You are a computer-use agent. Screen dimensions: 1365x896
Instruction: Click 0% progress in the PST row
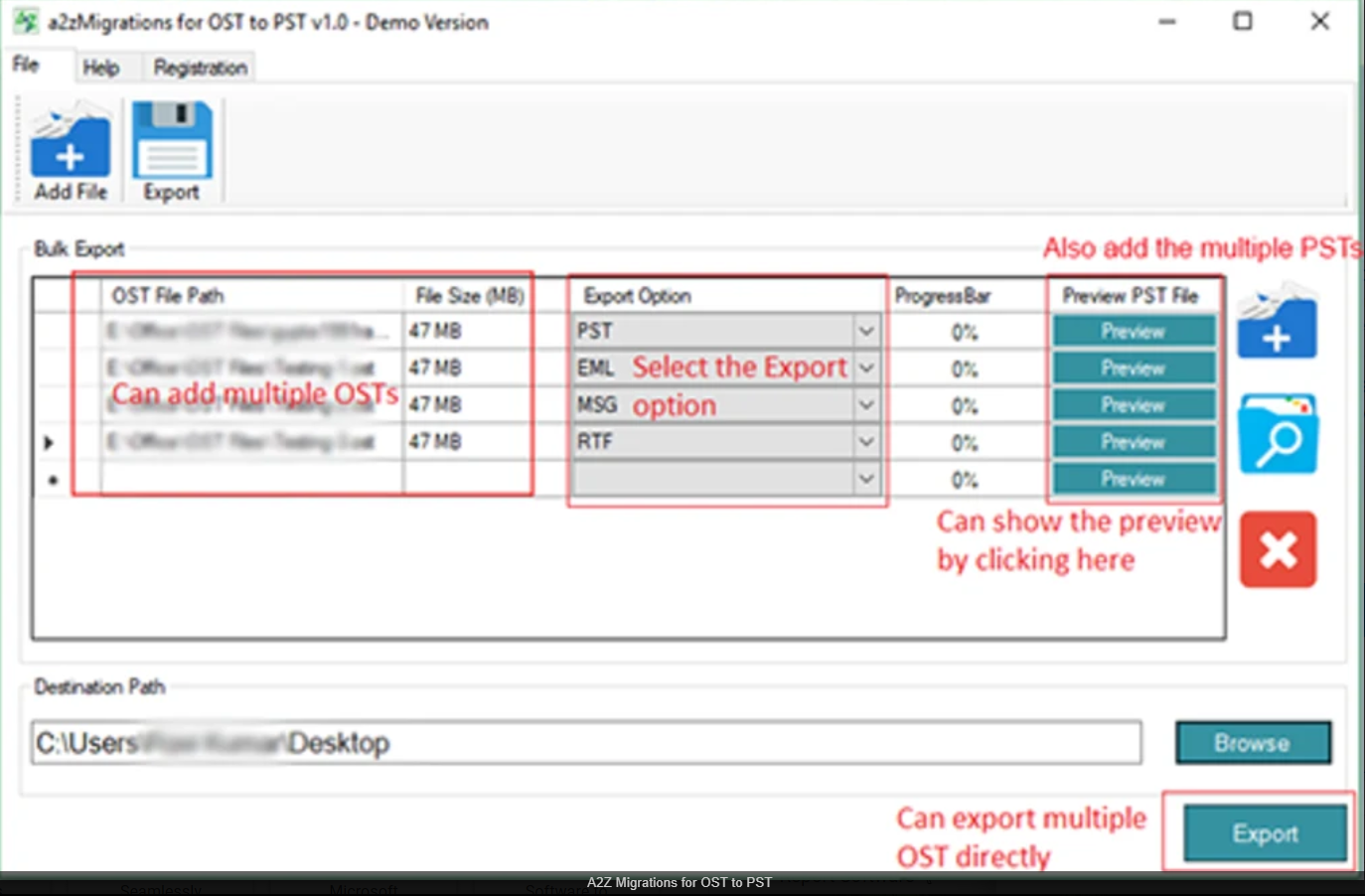(965, 332)
